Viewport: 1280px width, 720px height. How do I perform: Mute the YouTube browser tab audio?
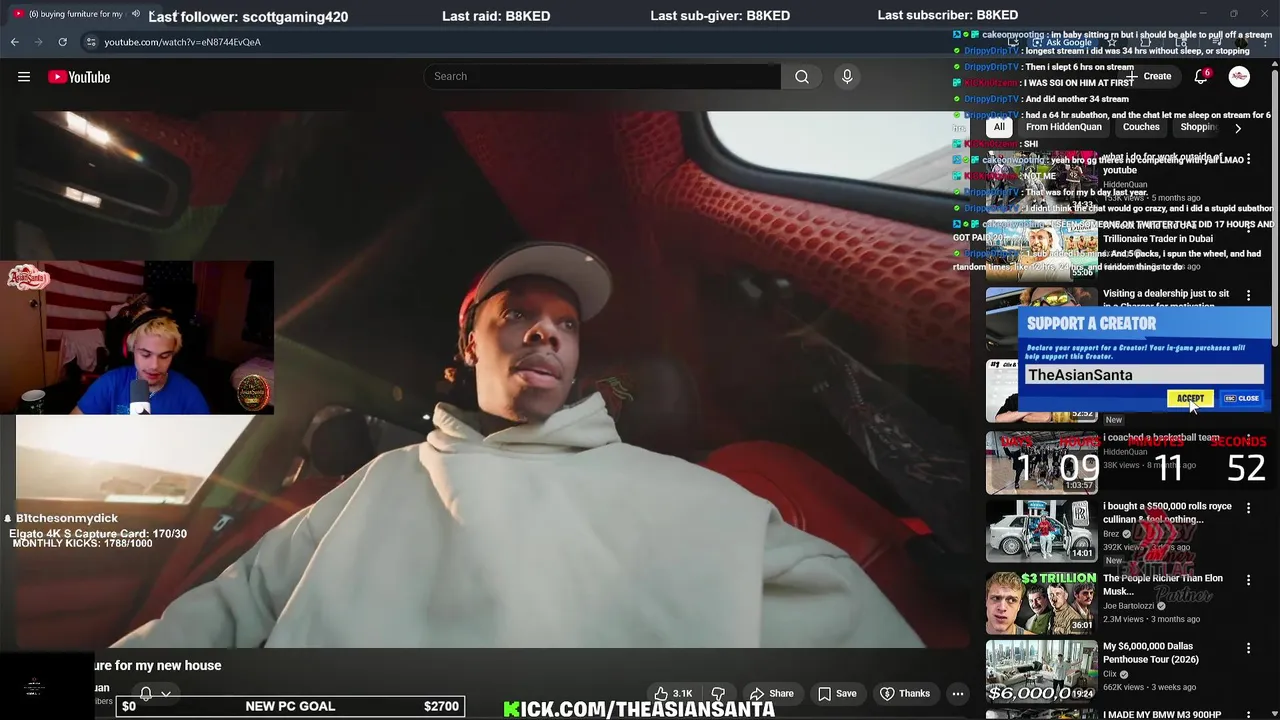tap(136, 14)
